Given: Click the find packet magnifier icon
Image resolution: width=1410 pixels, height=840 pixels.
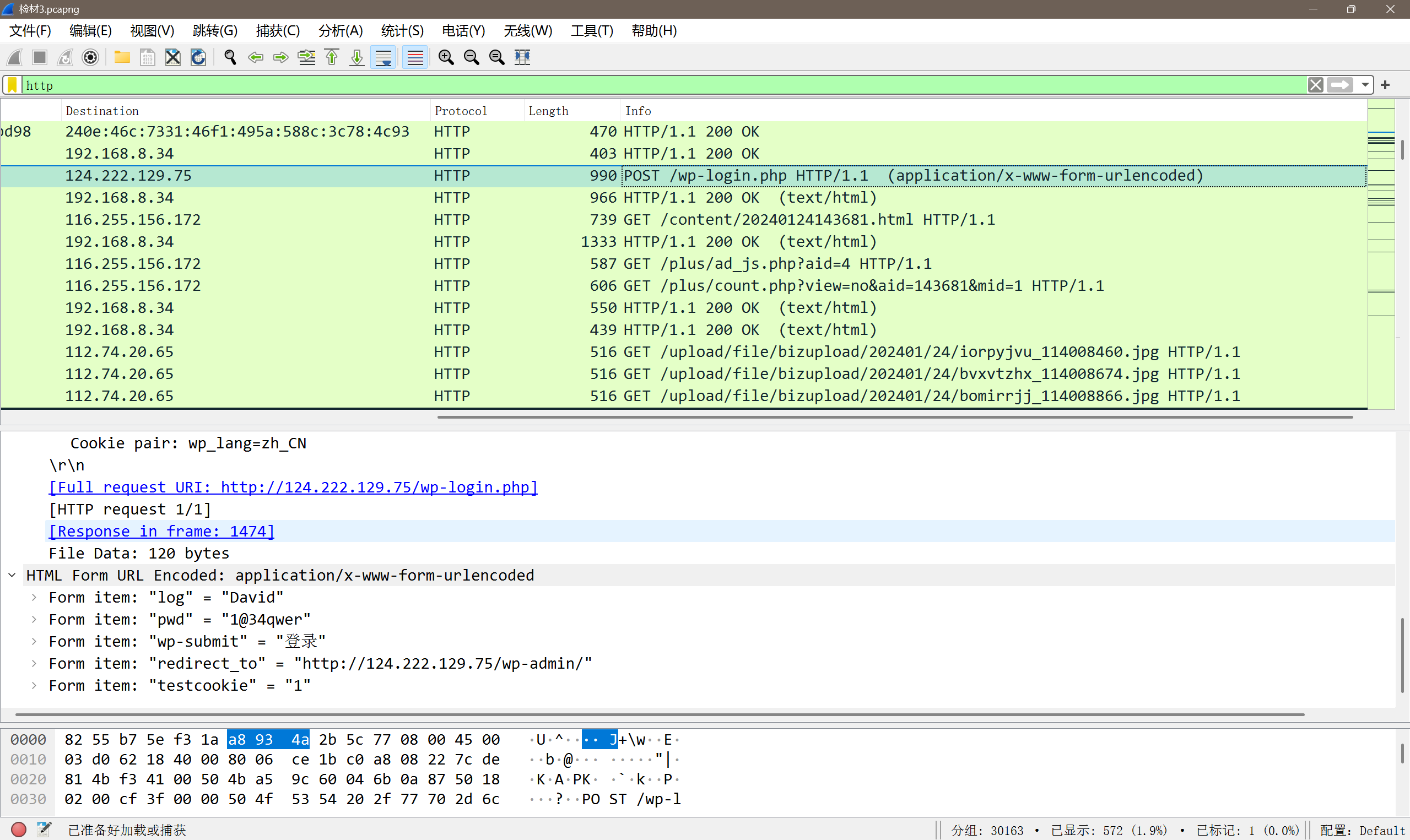Looking at the screenshot, I should click(230, 57).
